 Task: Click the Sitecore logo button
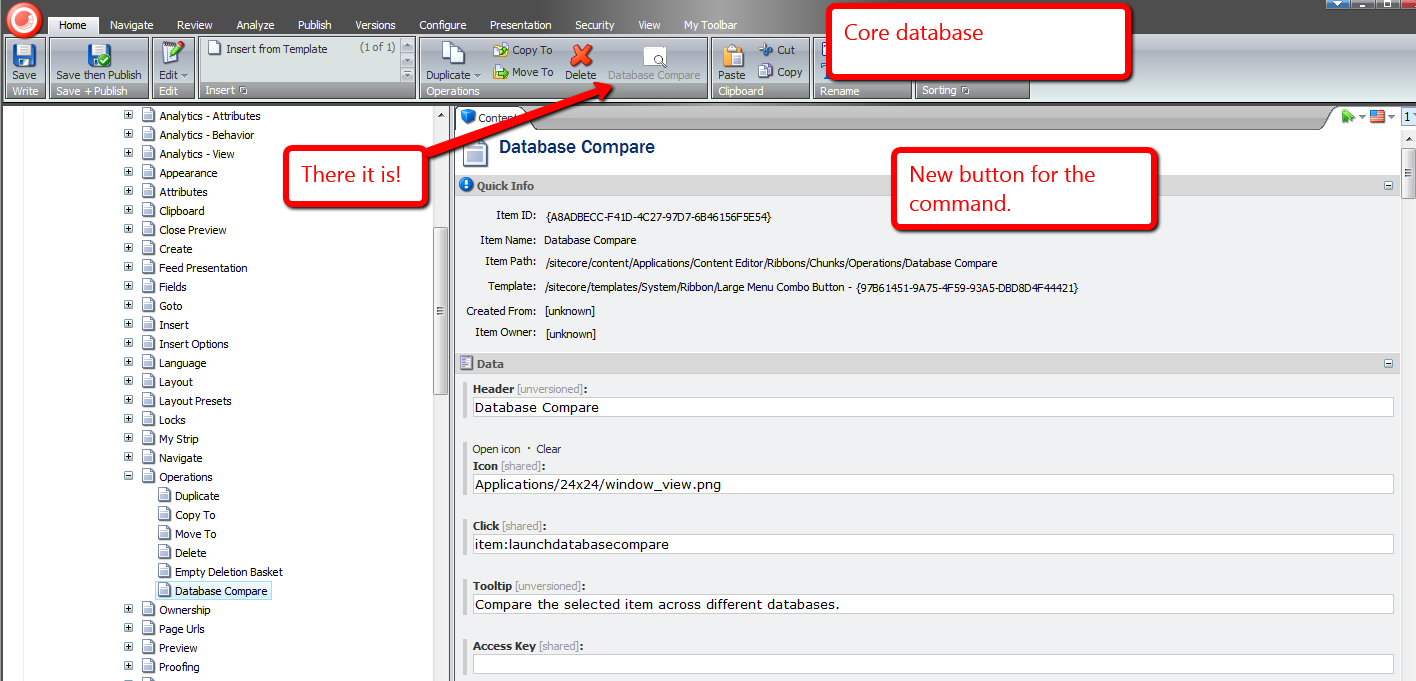click(x=22, y=18)
